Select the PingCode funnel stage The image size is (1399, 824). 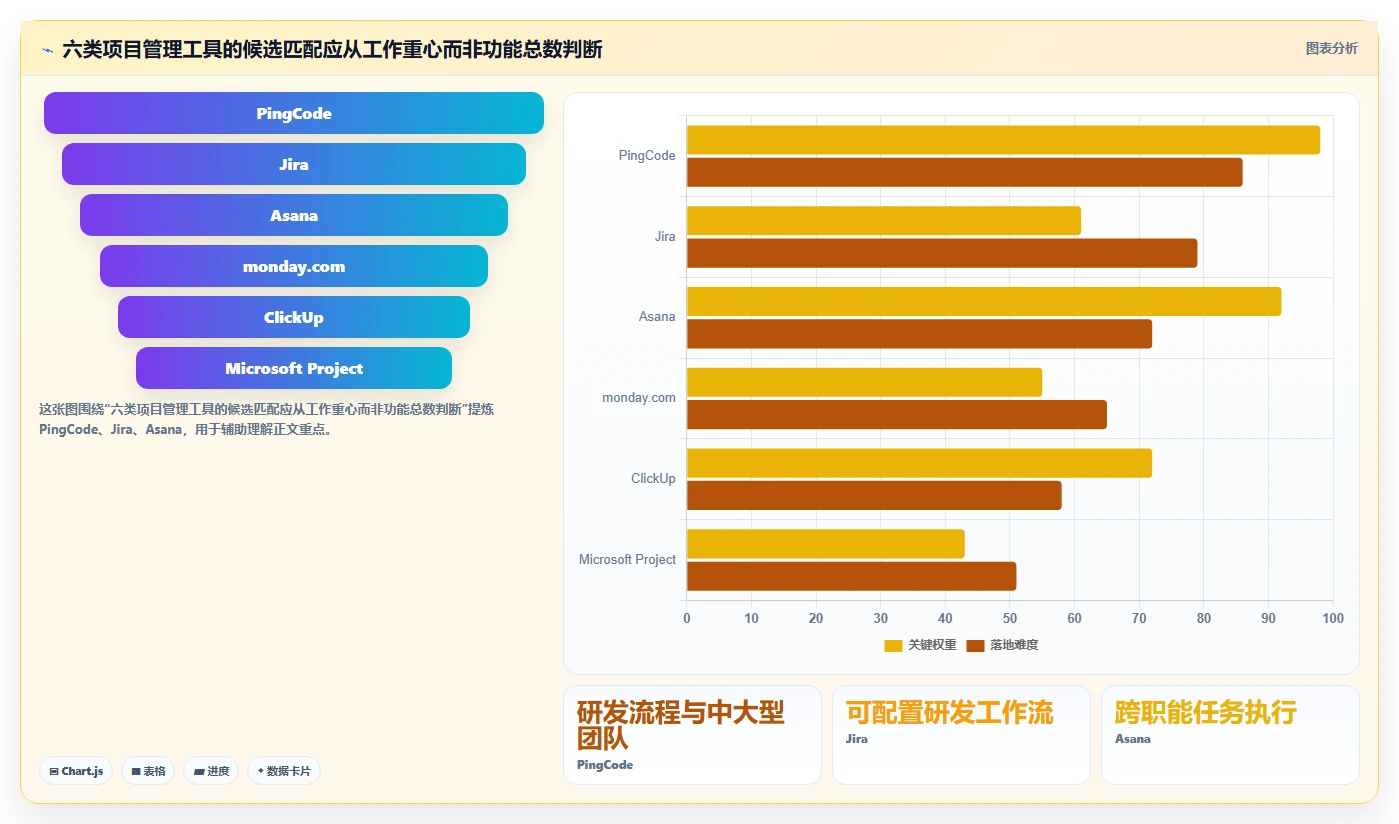coord(294,113)
